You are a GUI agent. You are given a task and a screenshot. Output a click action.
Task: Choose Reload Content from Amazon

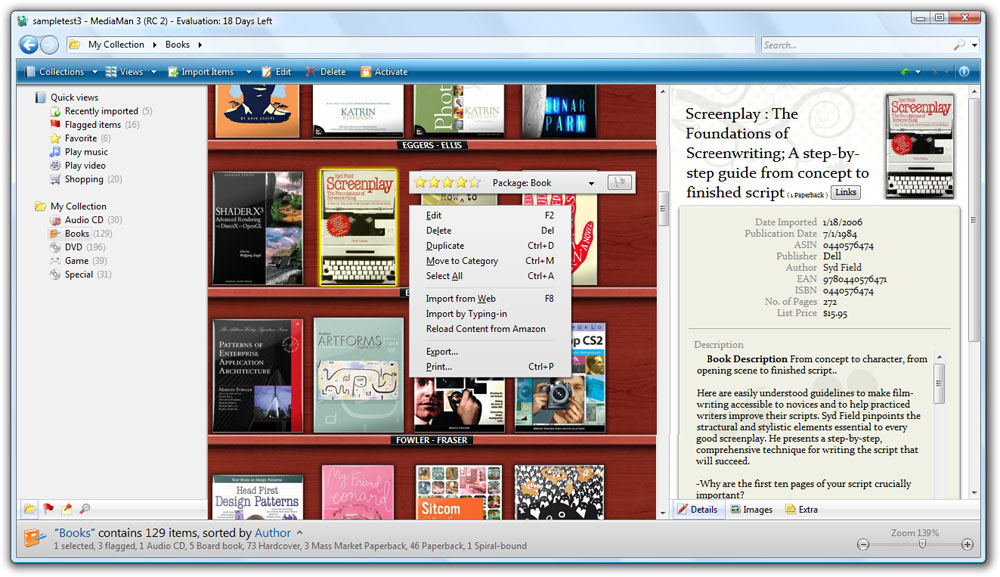coord(490,329)
